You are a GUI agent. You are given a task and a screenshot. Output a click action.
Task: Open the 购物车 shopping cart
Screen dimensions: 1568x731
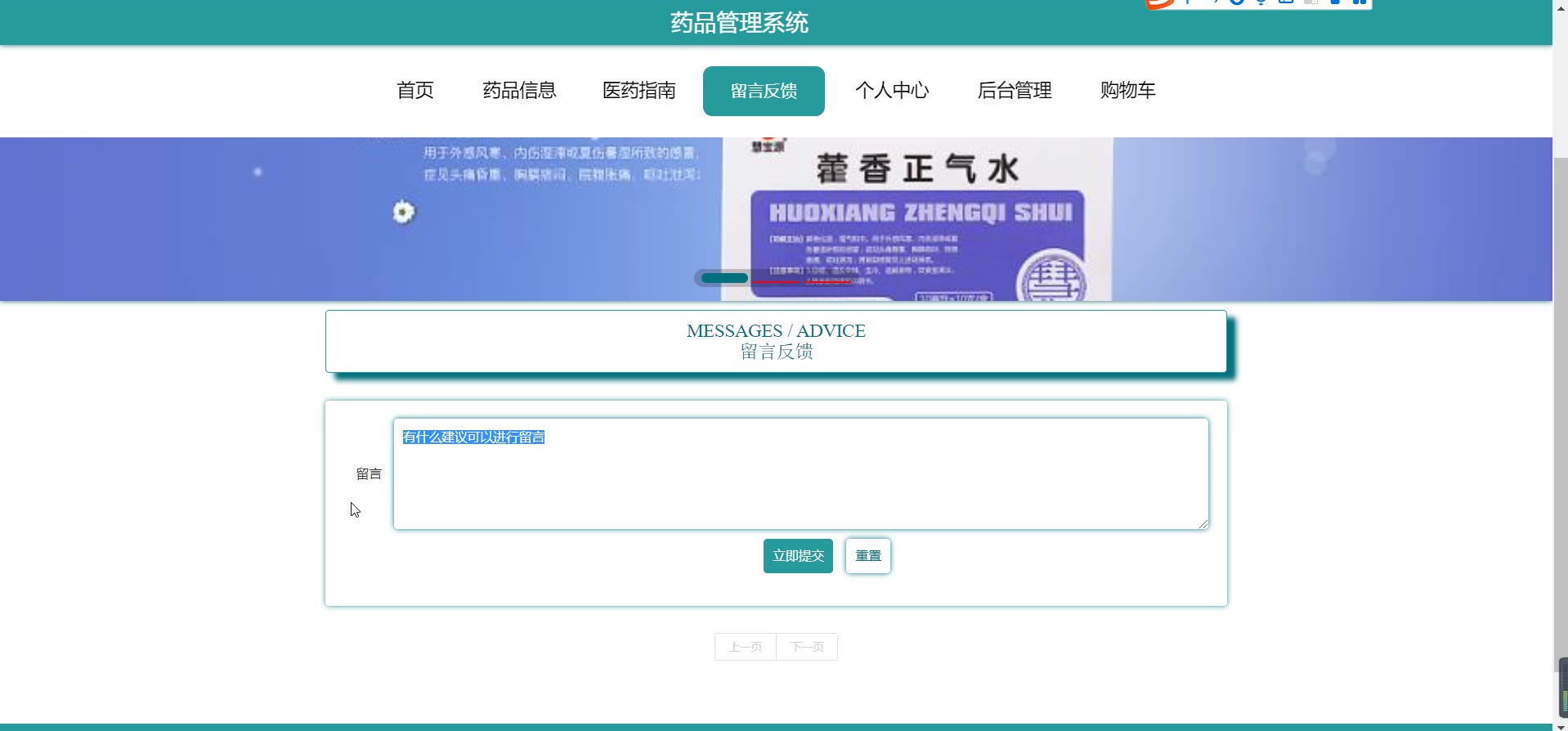click(x=1127, y=91)
